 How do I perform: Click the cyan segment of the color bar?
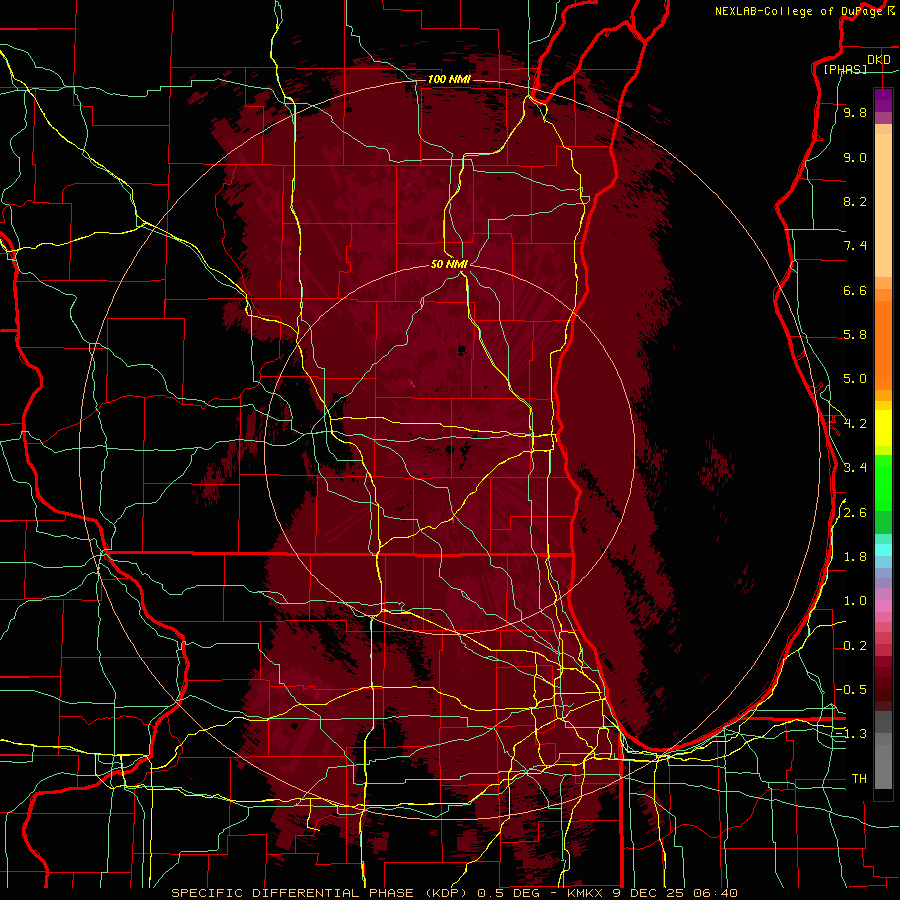883,550
